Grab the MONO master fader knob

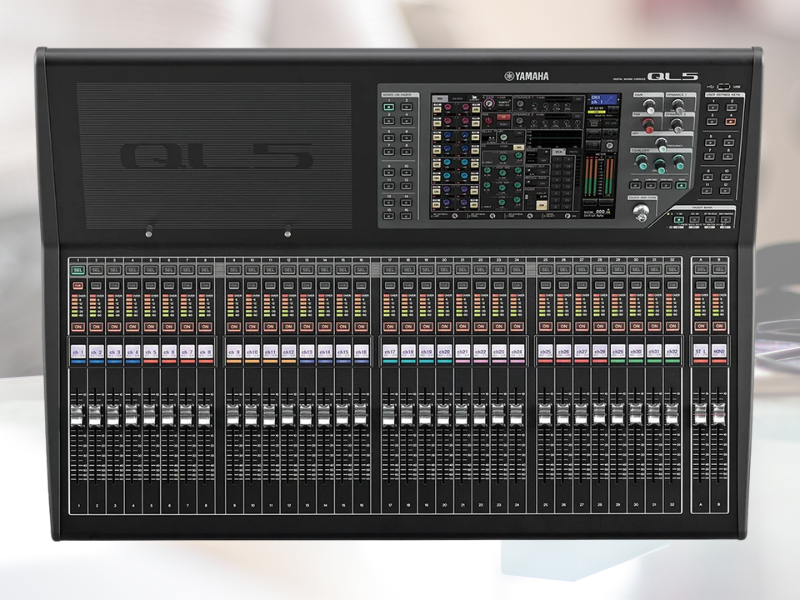coord(718,415)
